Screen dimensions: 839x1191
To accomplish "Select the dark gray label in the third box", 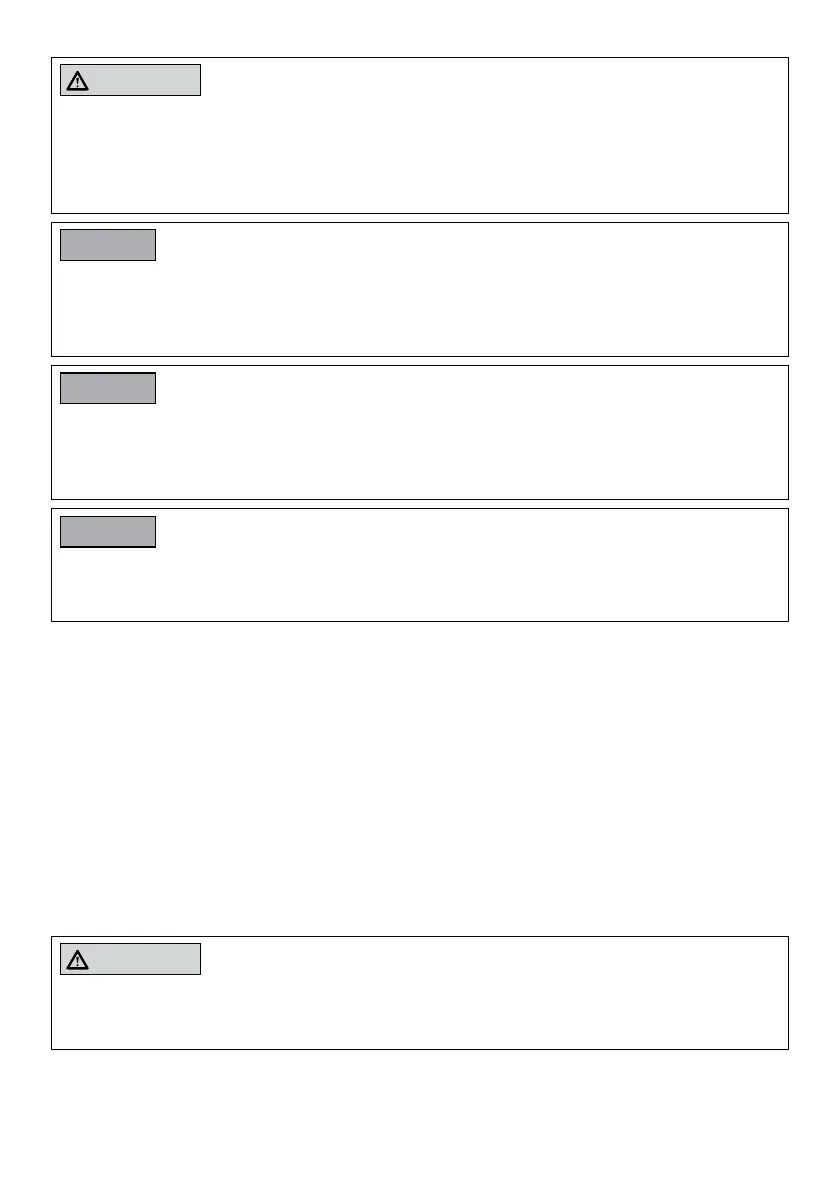I will [108, 388].
